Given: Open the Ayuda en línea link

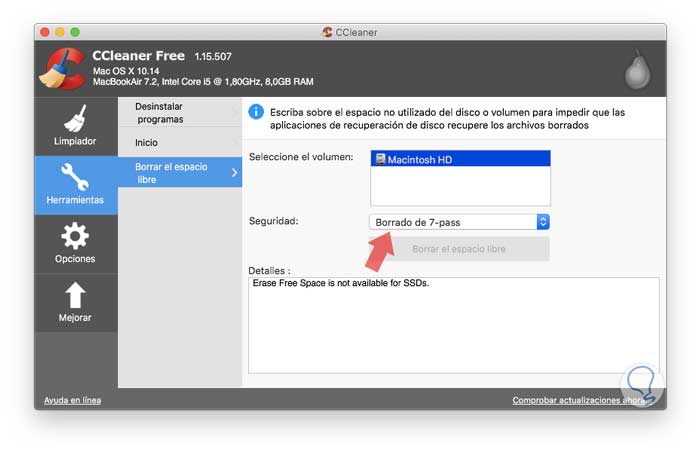Looking at the screenshot, I should [72, 400].
